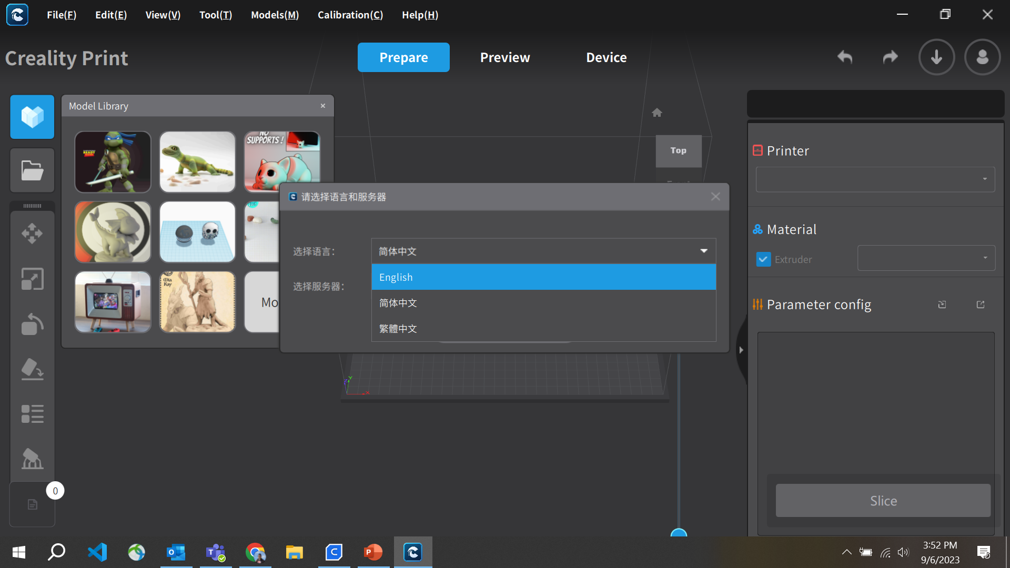Image resolution: width=1010 pixels, height=568 pixels.
Task: Click the open folder icon in sidebar
Action: coord(32,171)
